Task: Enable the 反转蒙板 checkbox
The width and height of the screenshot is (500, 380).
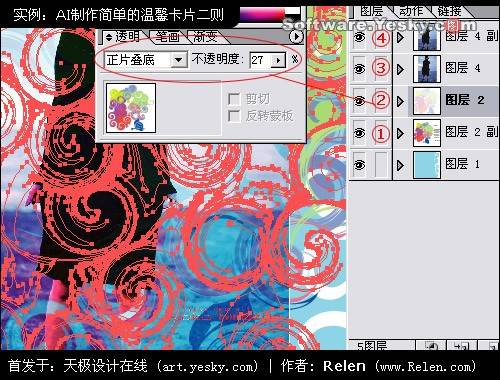Action: [x=234, y=116]
